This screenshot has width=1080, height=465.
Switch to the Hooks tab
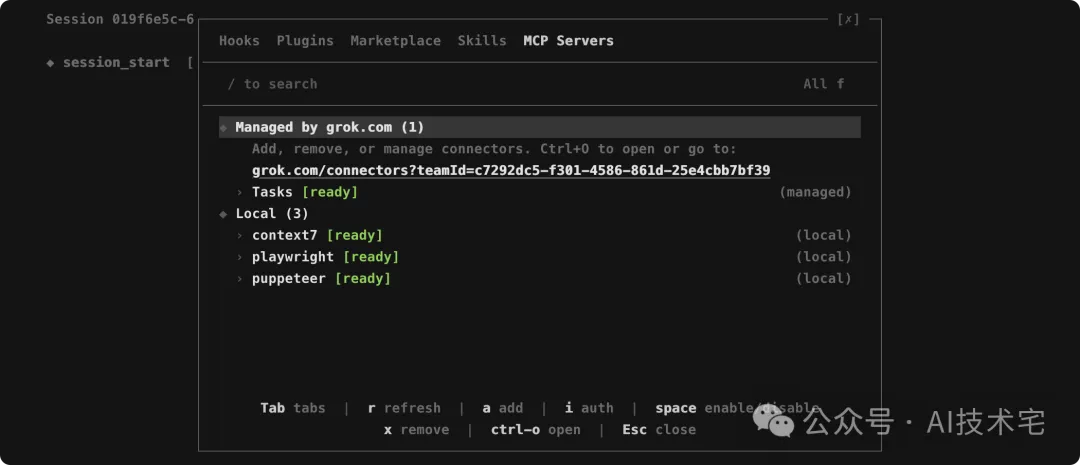239,41
